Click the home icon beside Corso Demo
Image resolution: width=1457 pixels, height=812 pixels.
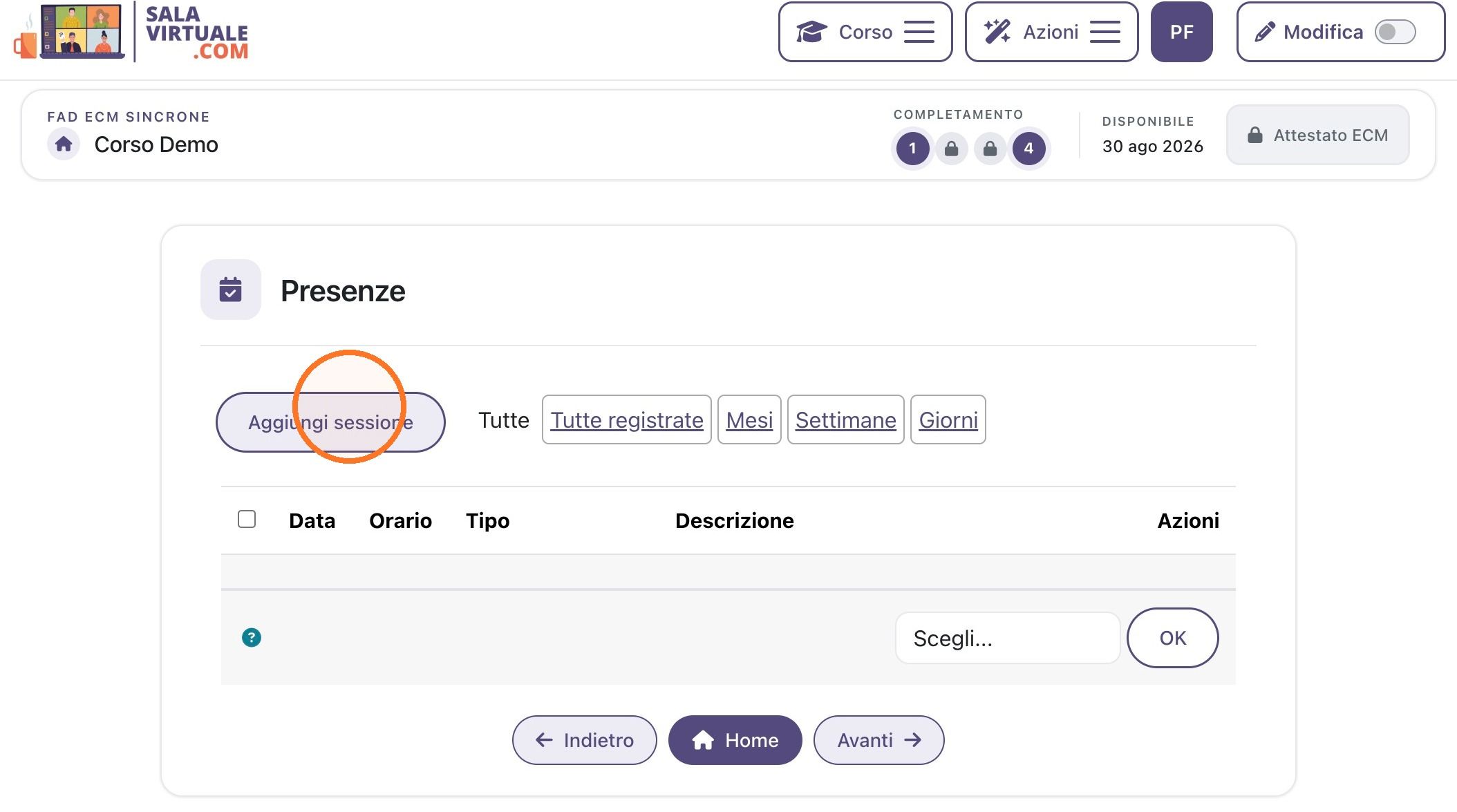point(64,144)
